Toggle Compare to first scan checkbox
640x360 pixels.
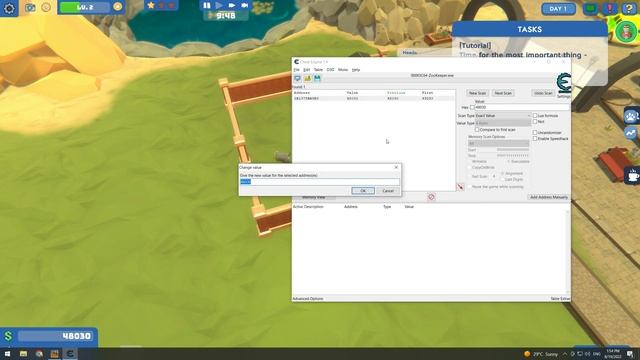[x=477, y=130]
